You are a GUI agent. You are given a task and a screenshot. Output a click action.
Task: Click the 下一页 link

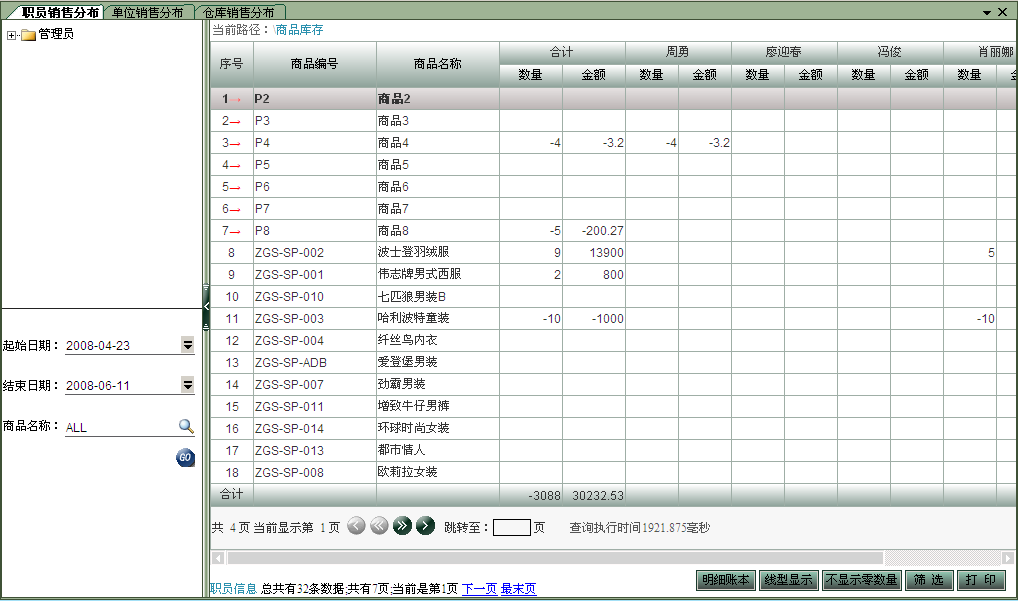point(479,589)
